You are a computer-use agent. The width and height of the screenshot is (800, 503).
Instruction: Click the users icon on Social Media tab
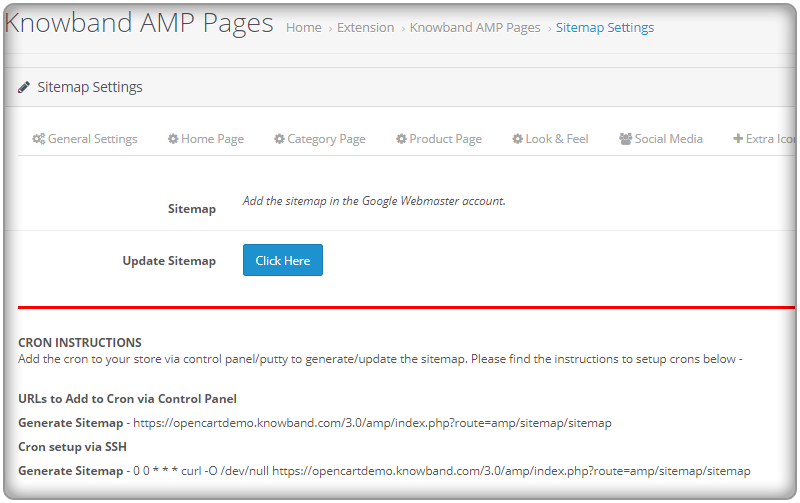pos(626,139)
